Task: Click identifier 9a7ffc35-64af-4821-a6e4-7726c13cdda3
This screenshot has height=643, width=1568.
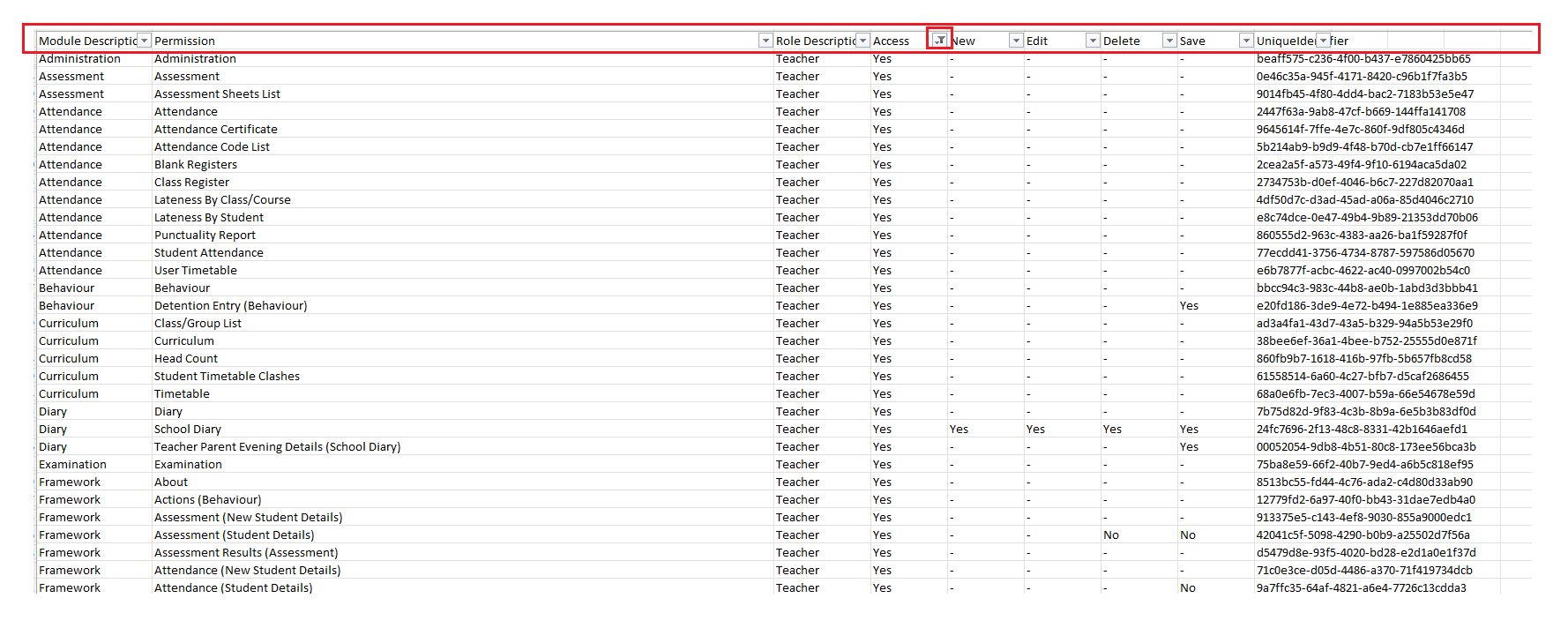Action: tap(1362, 587)
